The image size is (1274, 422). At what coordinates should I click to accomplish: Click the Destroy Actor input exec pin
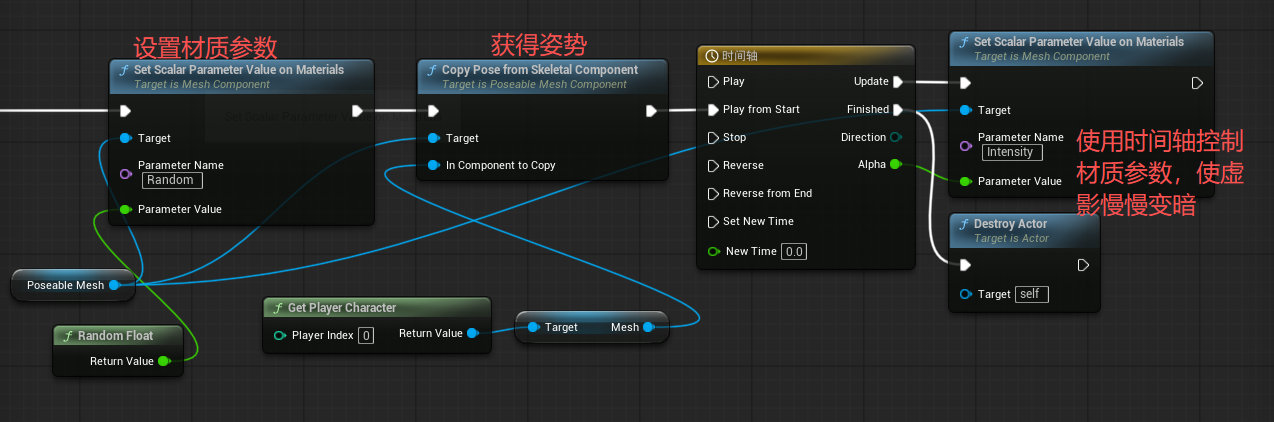coord(965,265)
